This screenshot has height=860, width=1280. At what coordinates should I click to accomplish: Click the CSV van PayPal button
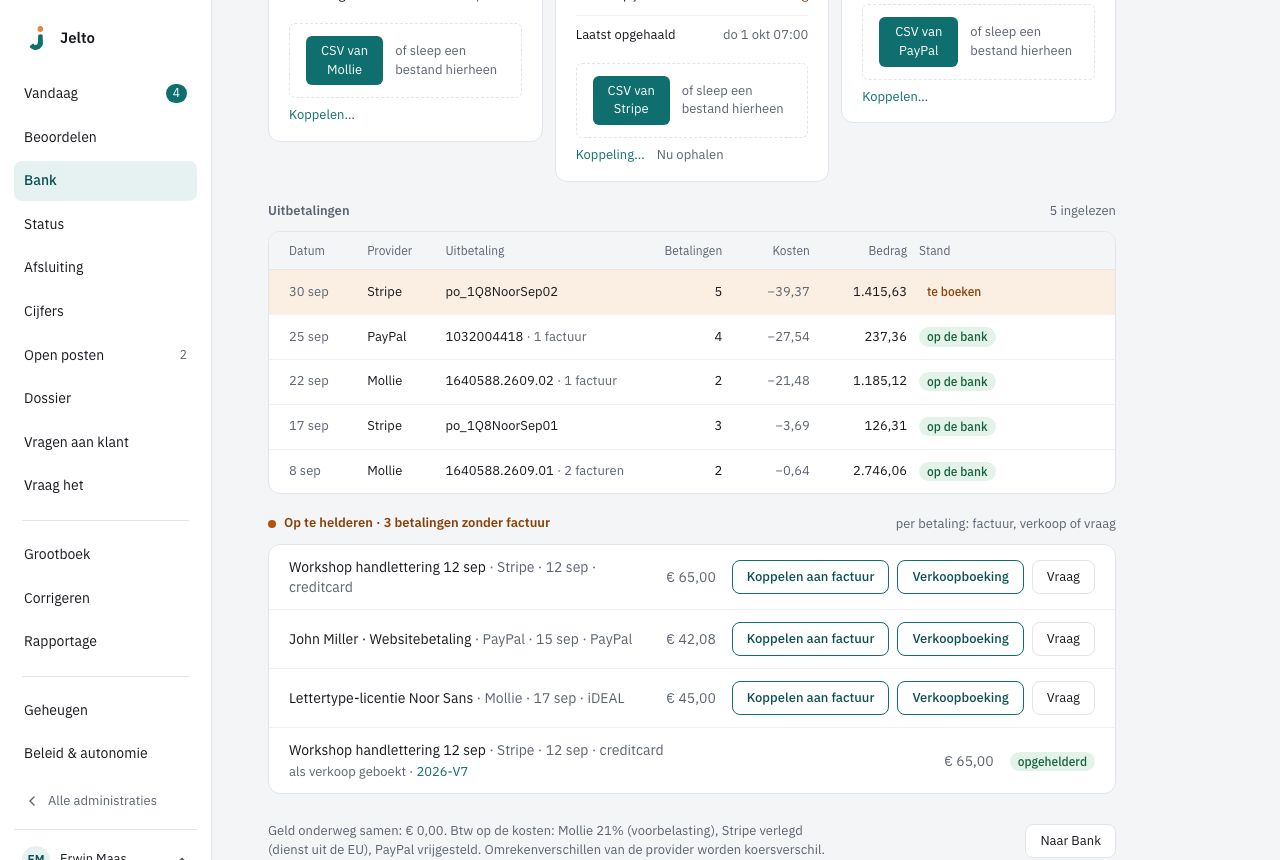(918, 41)
